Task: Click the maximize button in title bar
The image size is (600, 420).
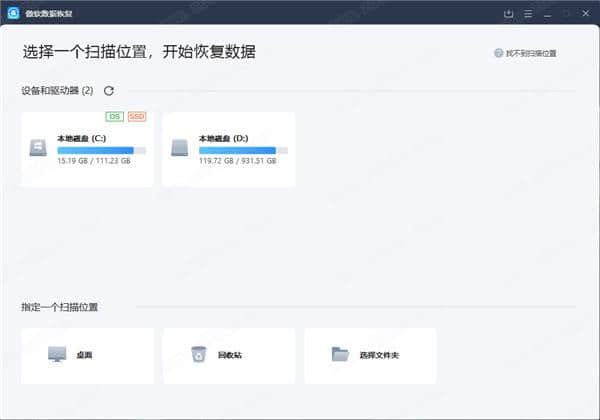Action: coord(566,14)
